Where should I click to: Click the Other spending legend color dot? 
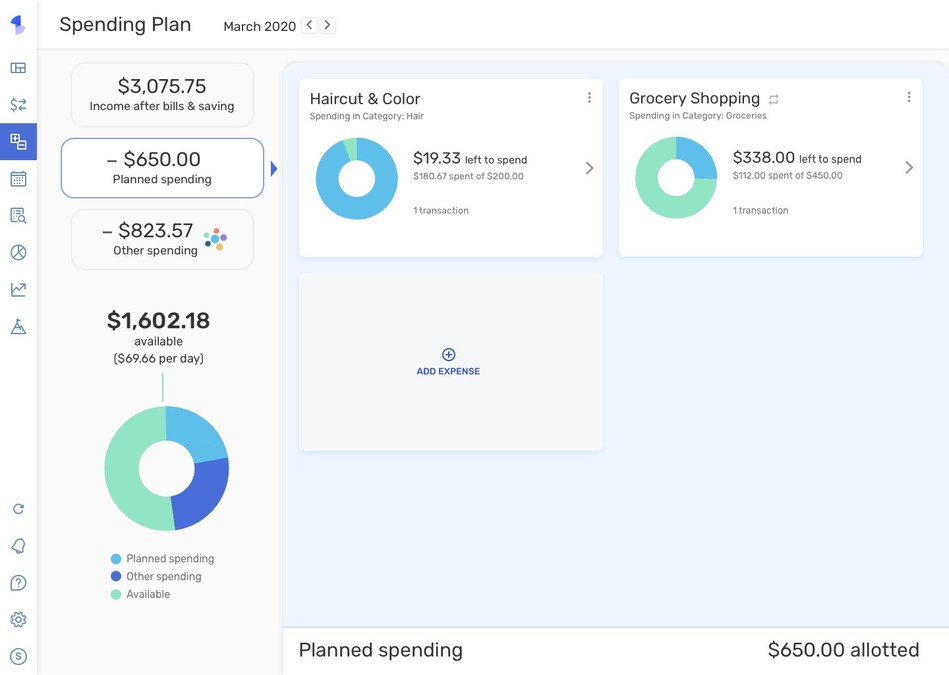coord(116,577)
